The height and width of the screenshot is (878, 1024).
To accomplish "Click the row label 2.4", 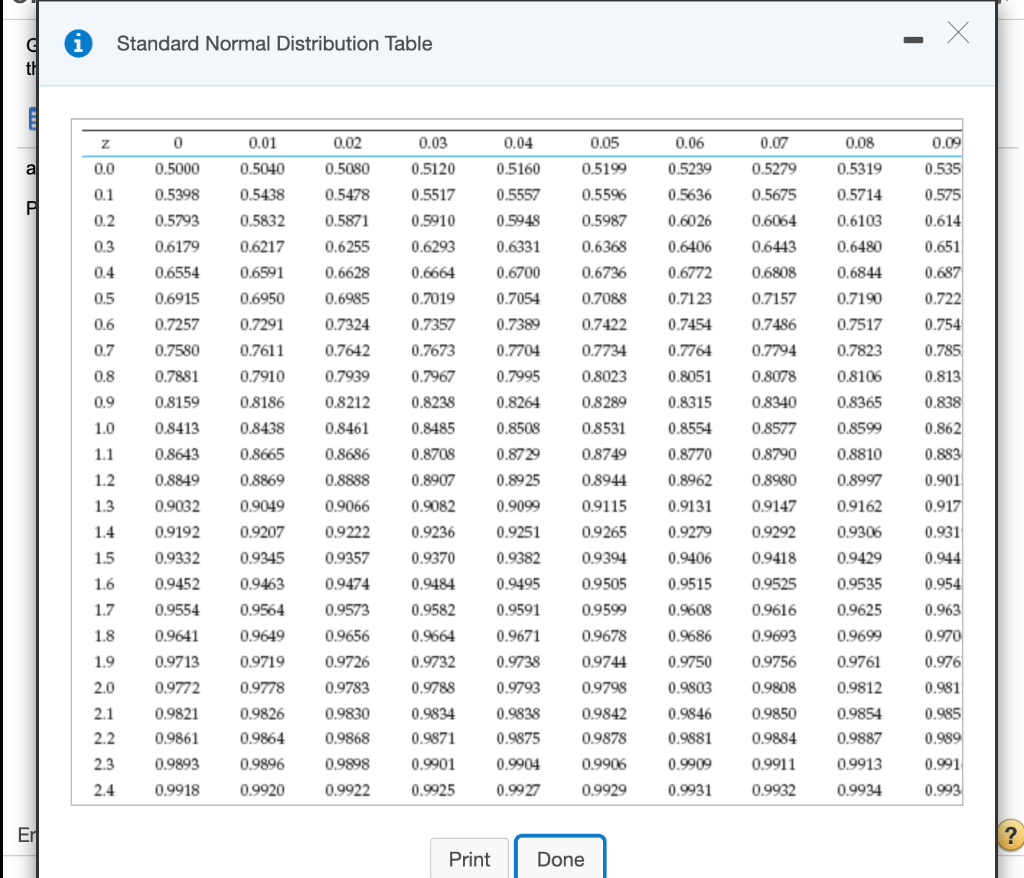I will pyautogui.click(x=104, y=790).
